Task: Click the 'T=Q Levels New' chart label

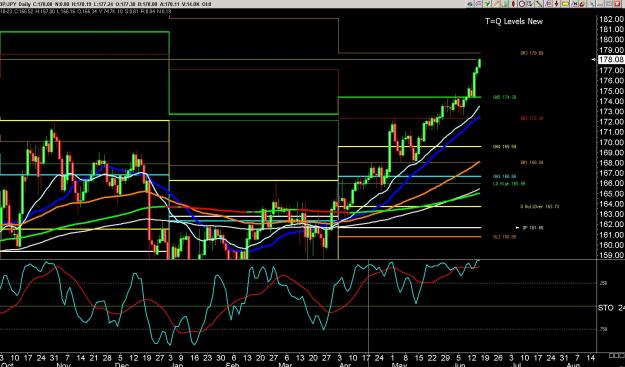Action: click(x=514, y=22)
